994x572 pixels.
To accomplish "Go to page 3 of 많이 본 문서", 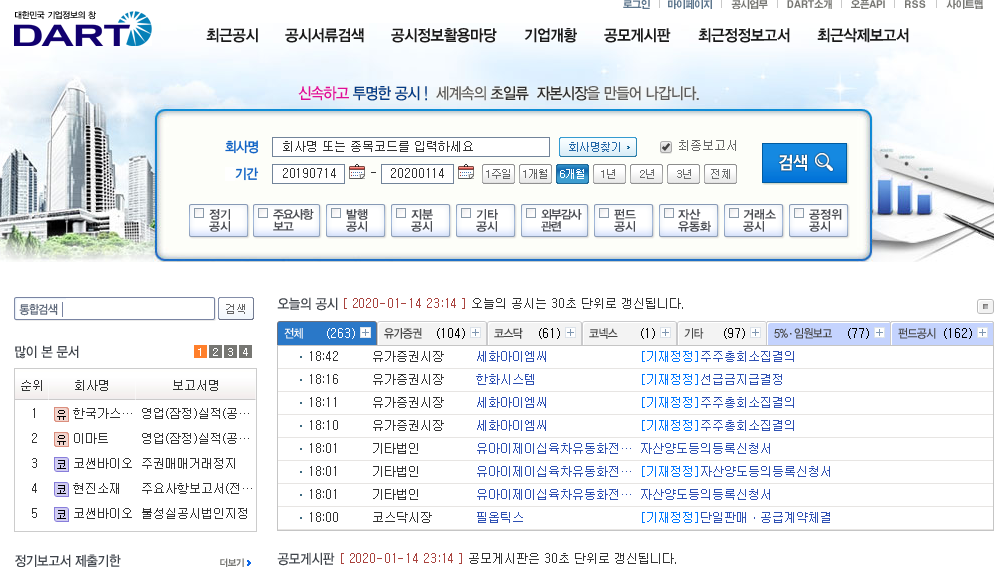I will click(230, 351).
